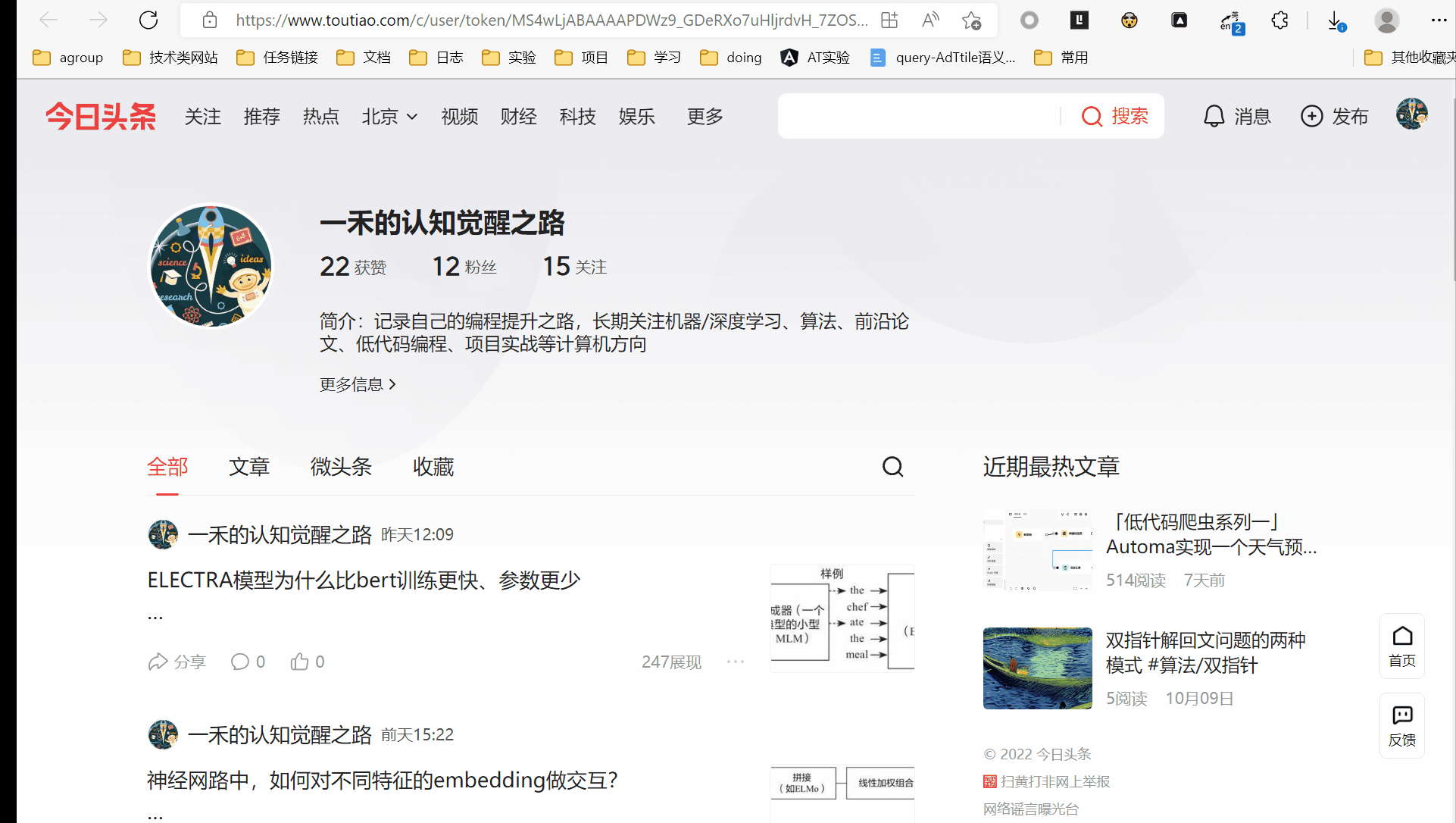Screen dimensions: 1456x823
Task: Open the doing bookmark folder
Action: click(731, 58)
